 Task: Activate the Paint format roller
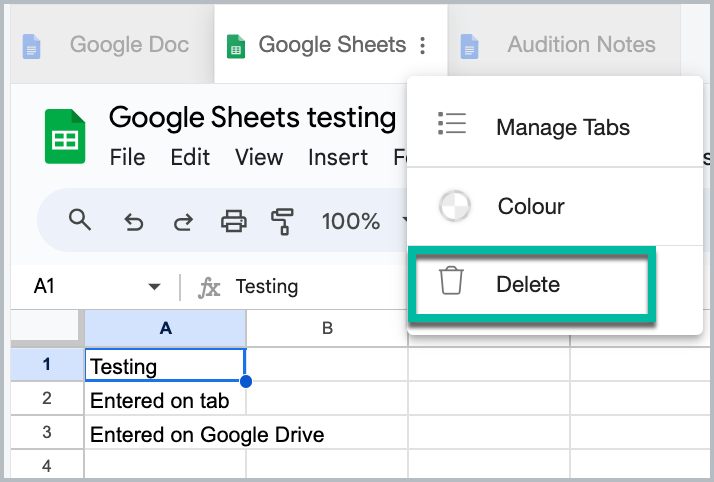(x=282, y=221)
